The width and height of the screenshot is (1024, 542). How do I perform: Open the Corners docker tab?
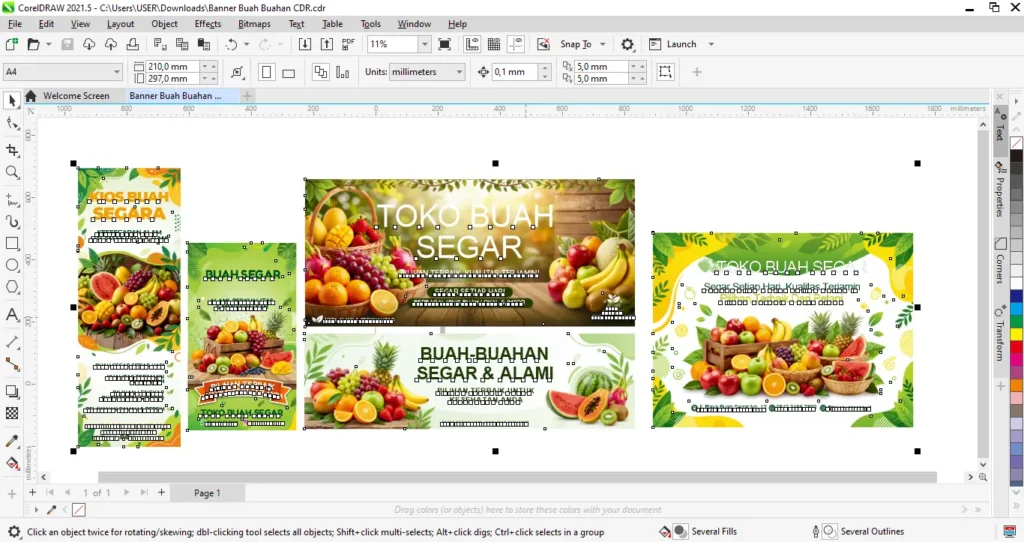click(x=1000, y=261)
